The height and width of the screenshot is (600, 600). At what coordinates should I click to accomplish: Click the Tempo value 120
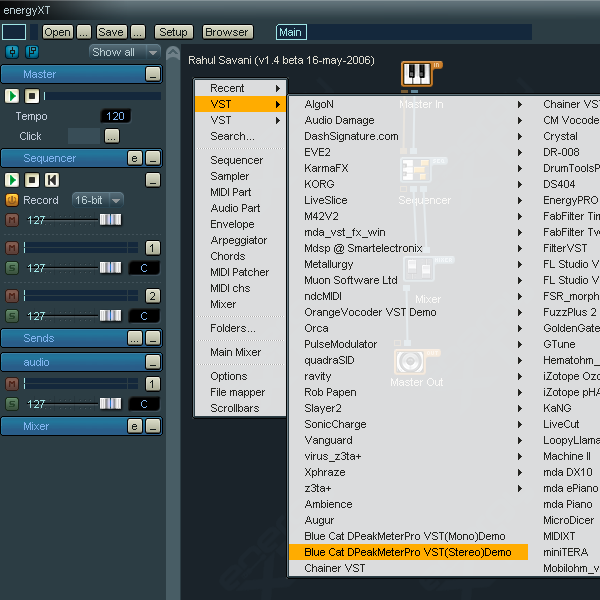coord(115,116)
